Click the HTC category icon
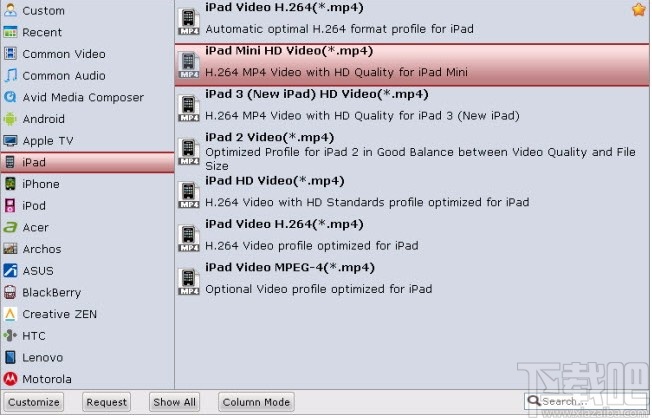The width and height of the screenshot is (652, 418). (10, 336)
